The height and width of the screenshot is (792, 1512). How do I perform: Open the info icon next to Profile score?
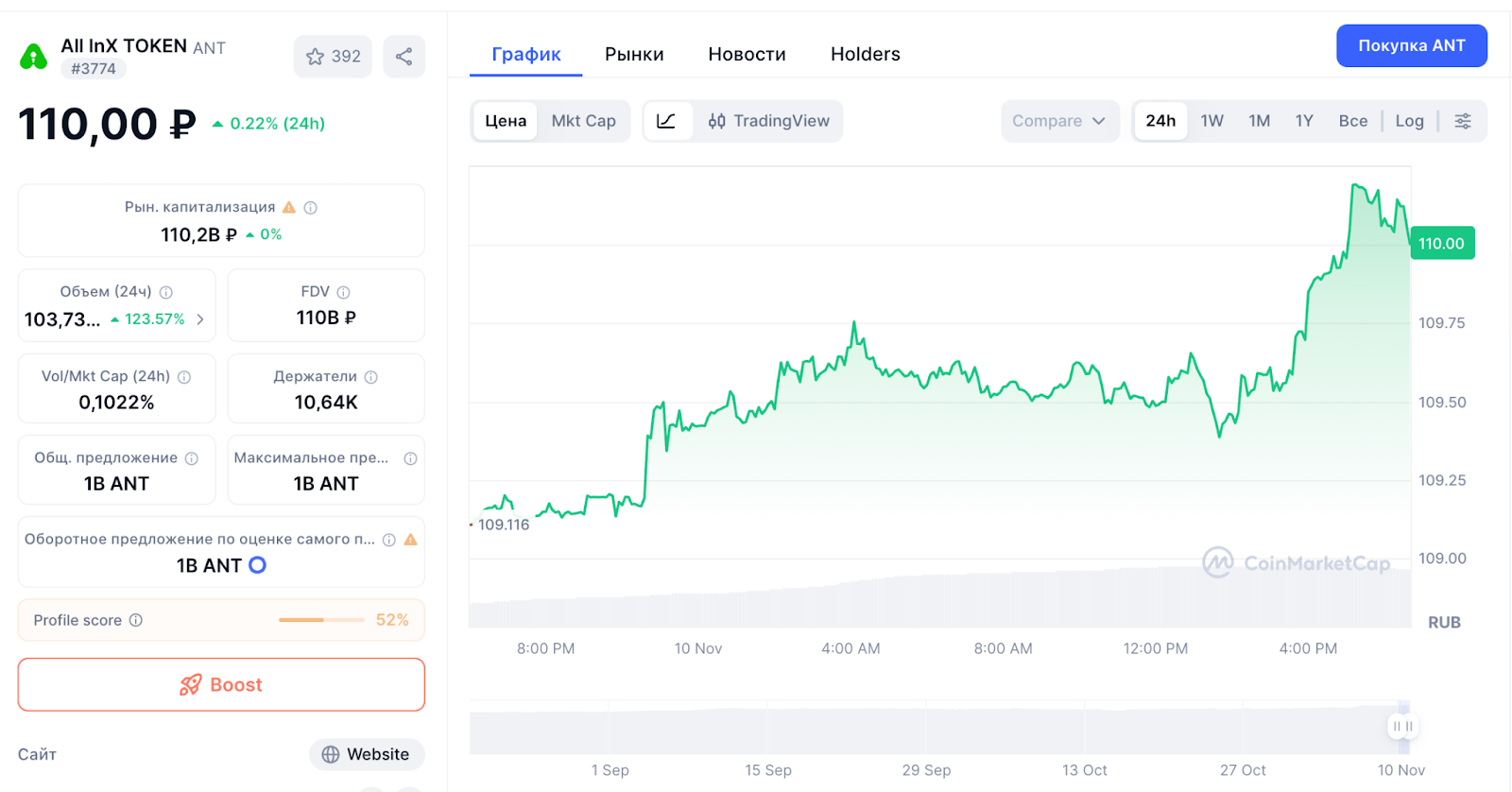point(136,620)
